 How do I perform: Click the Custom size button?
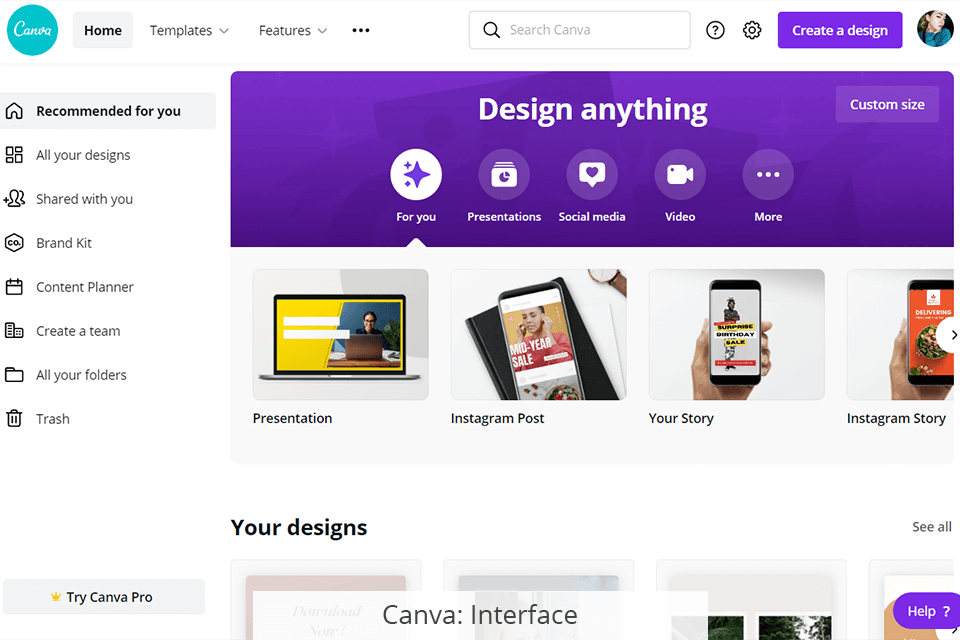pos(887,105)
